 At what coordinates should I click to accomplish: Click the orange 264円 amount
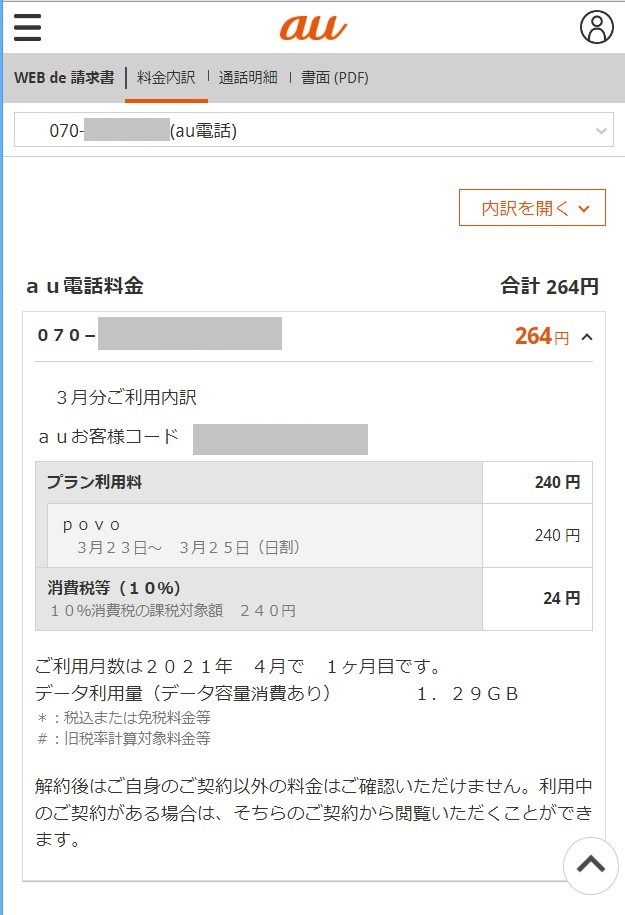point(541,337)
